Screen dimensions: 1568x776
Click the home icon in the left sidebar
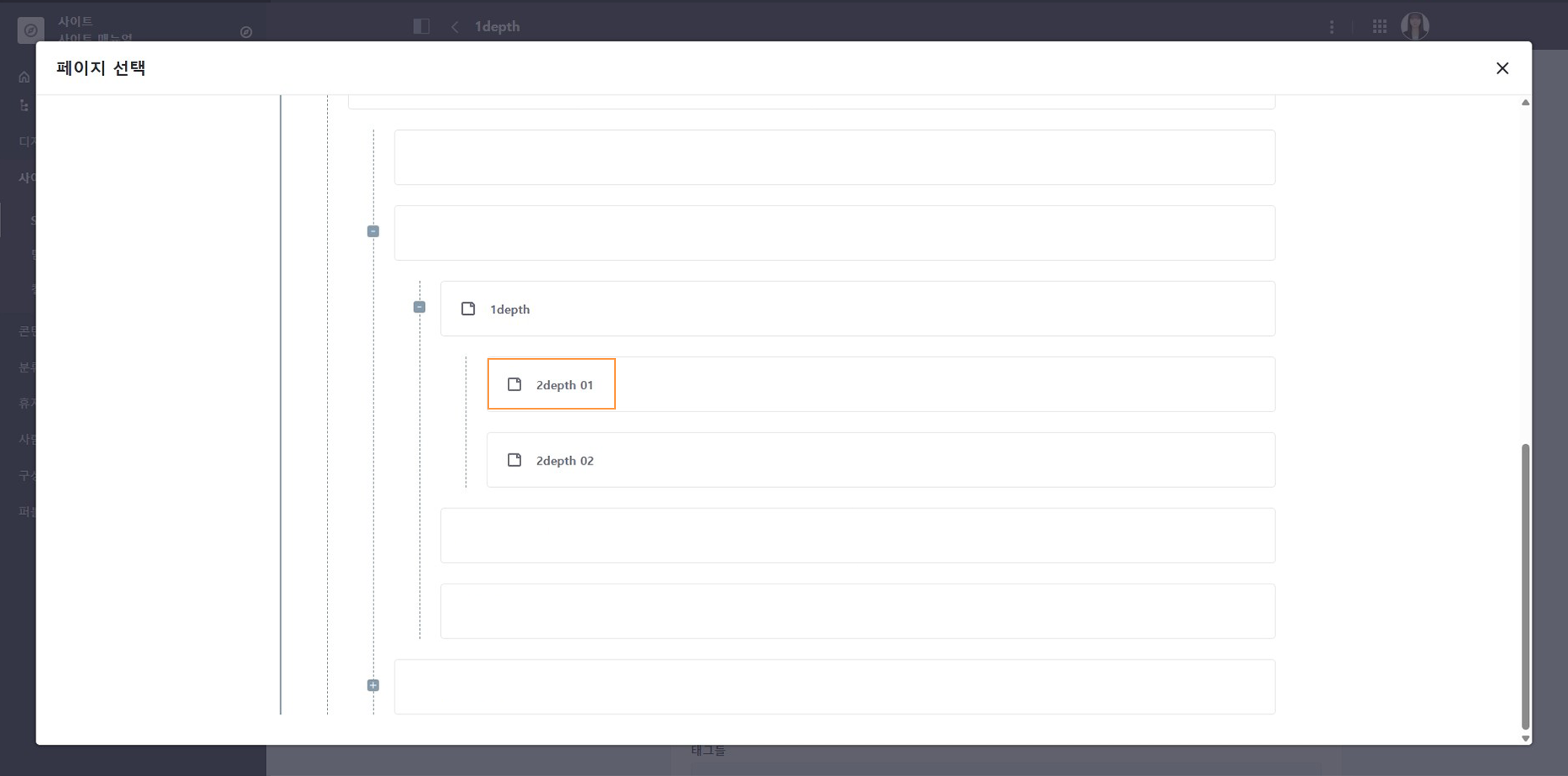tap(24, 78)
